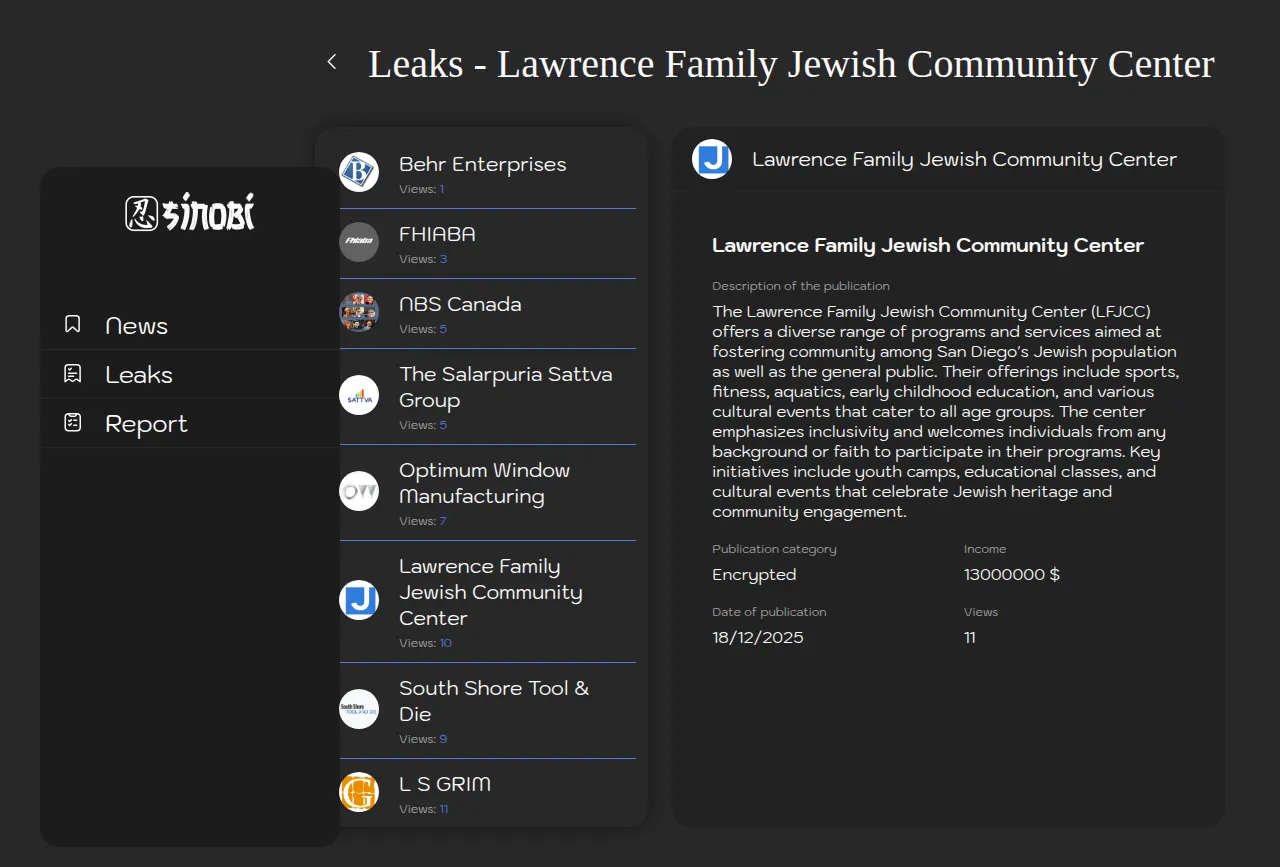Click the Sinobi logo in the sidebar
Viewport: 1280px width, 867px height.
click(x=190, y=212)
